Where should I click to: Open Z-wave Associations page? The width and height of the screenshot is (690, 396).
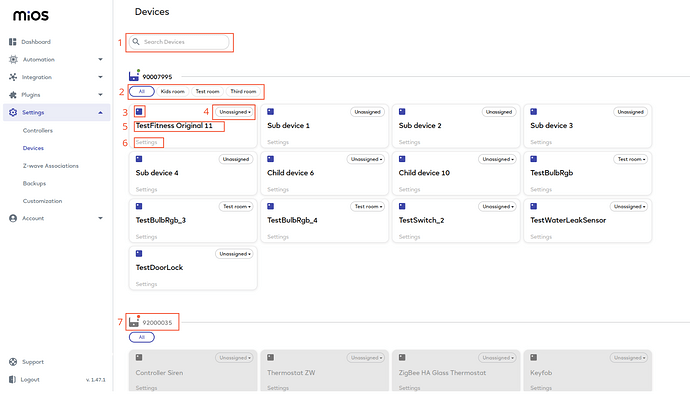(51, 166)
